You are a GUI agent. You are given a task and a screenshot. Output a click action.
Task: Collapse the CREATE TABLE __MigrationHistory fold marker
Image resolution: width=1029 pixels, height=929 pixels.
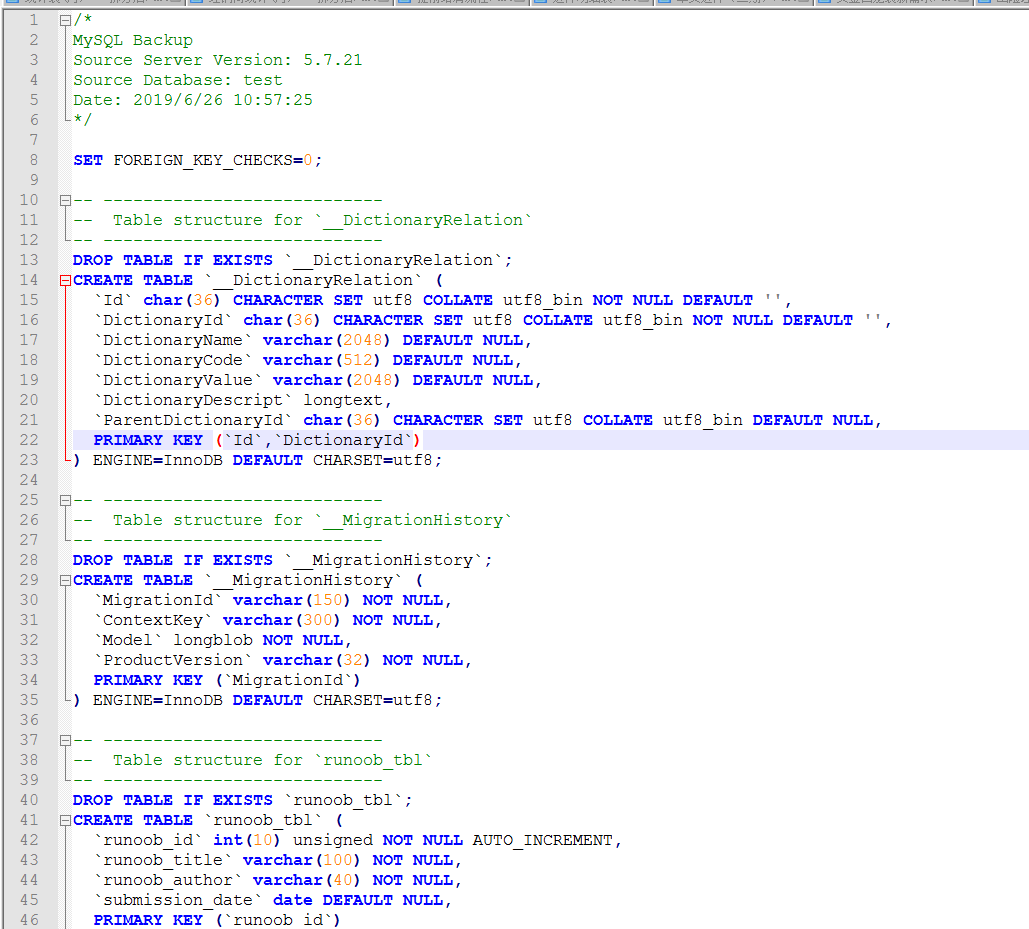pos(65,580)
